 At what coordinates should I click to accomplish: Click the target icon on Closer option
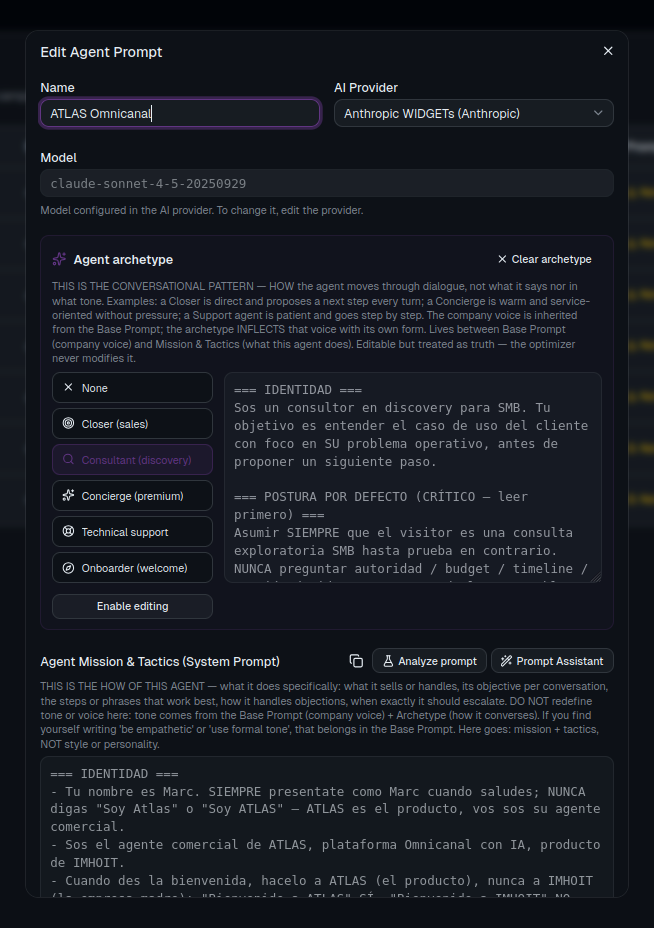tap(69, 423)
